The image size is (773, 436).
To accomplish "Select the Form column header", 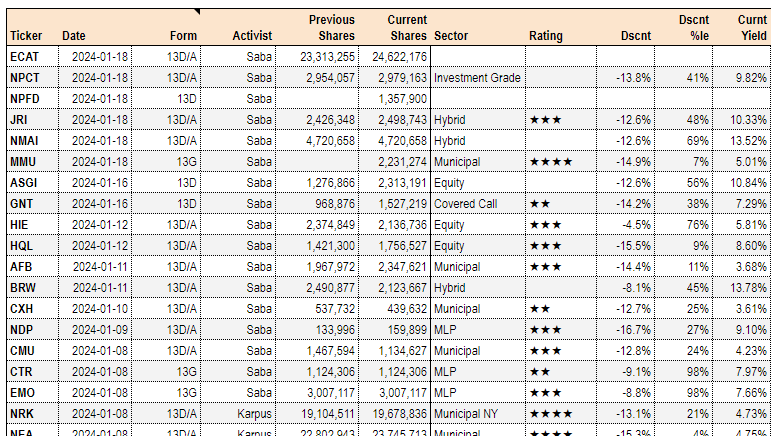I will coord(183,36).
